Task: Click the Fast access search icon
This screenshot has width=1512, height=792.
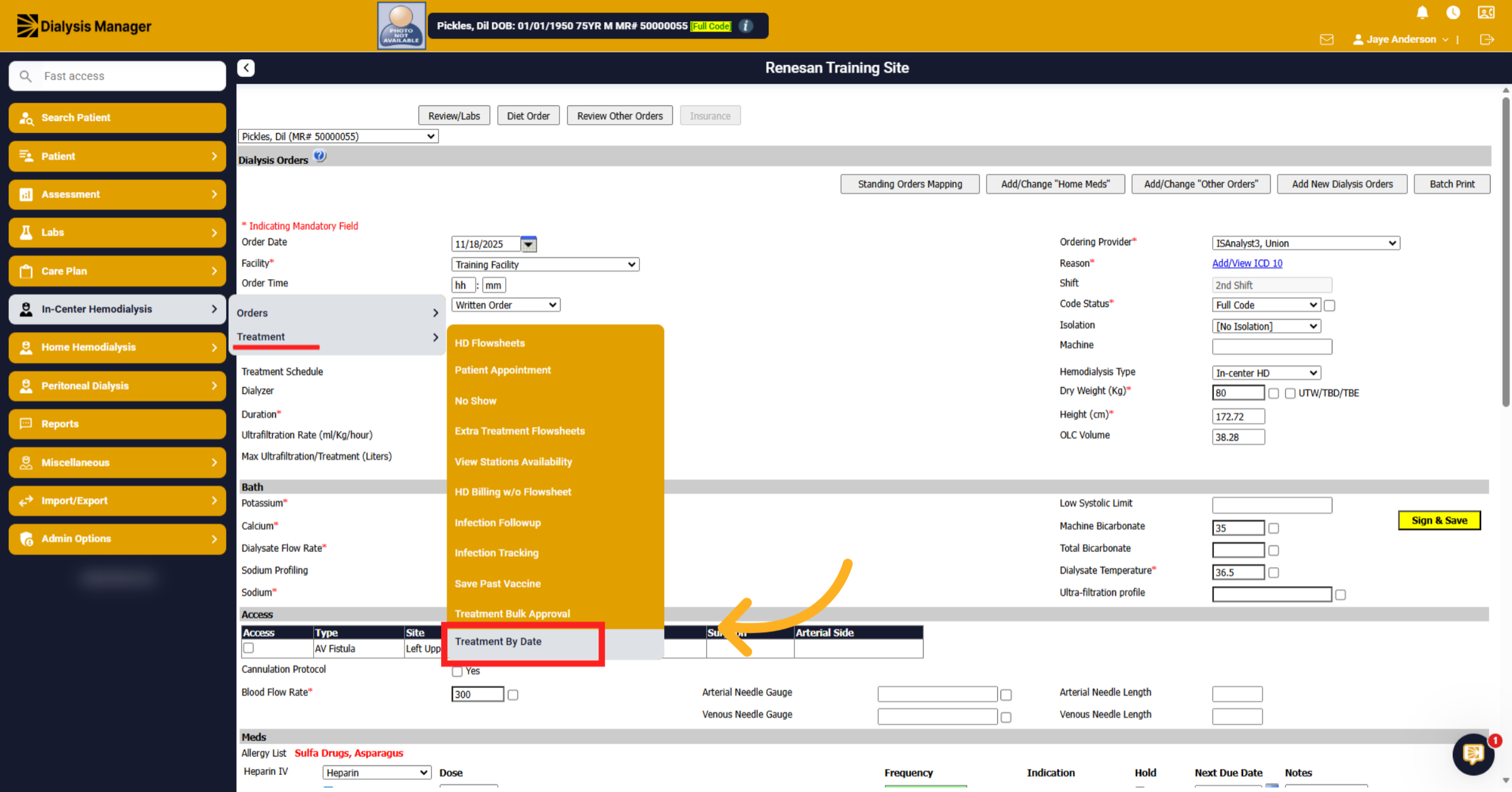Action: click(25, 76)
